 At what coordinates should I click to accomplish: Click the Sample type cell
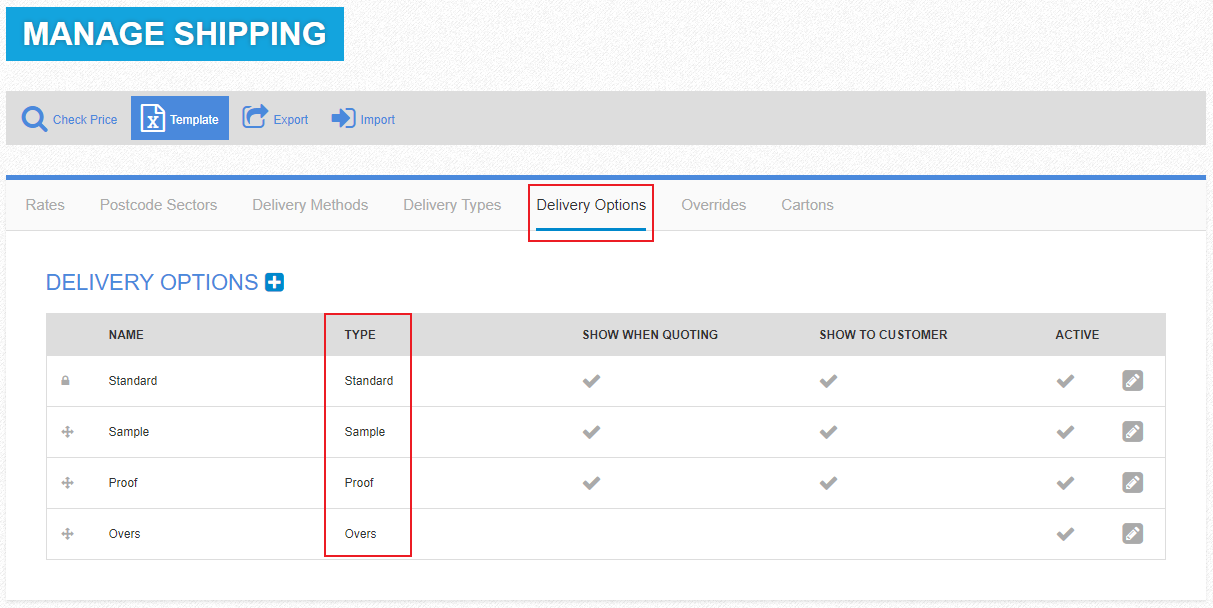click(365, 432)
